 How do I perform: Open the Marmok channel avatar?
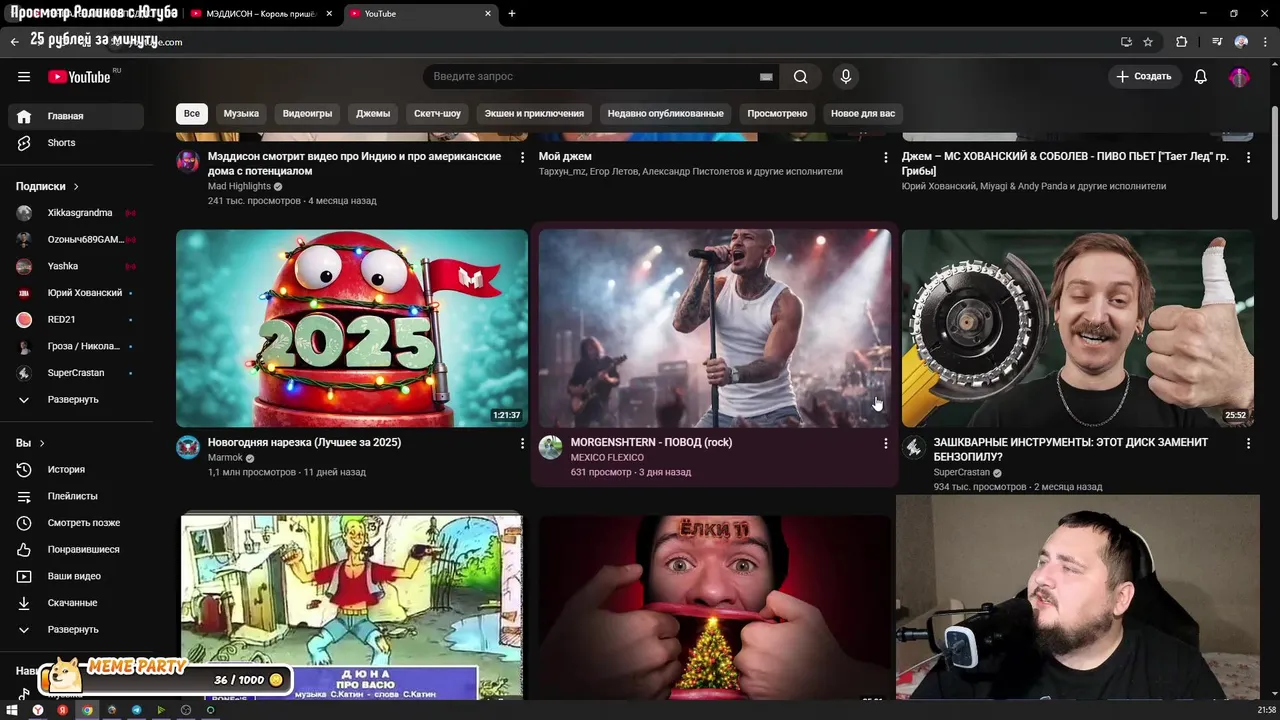point(188,447)
